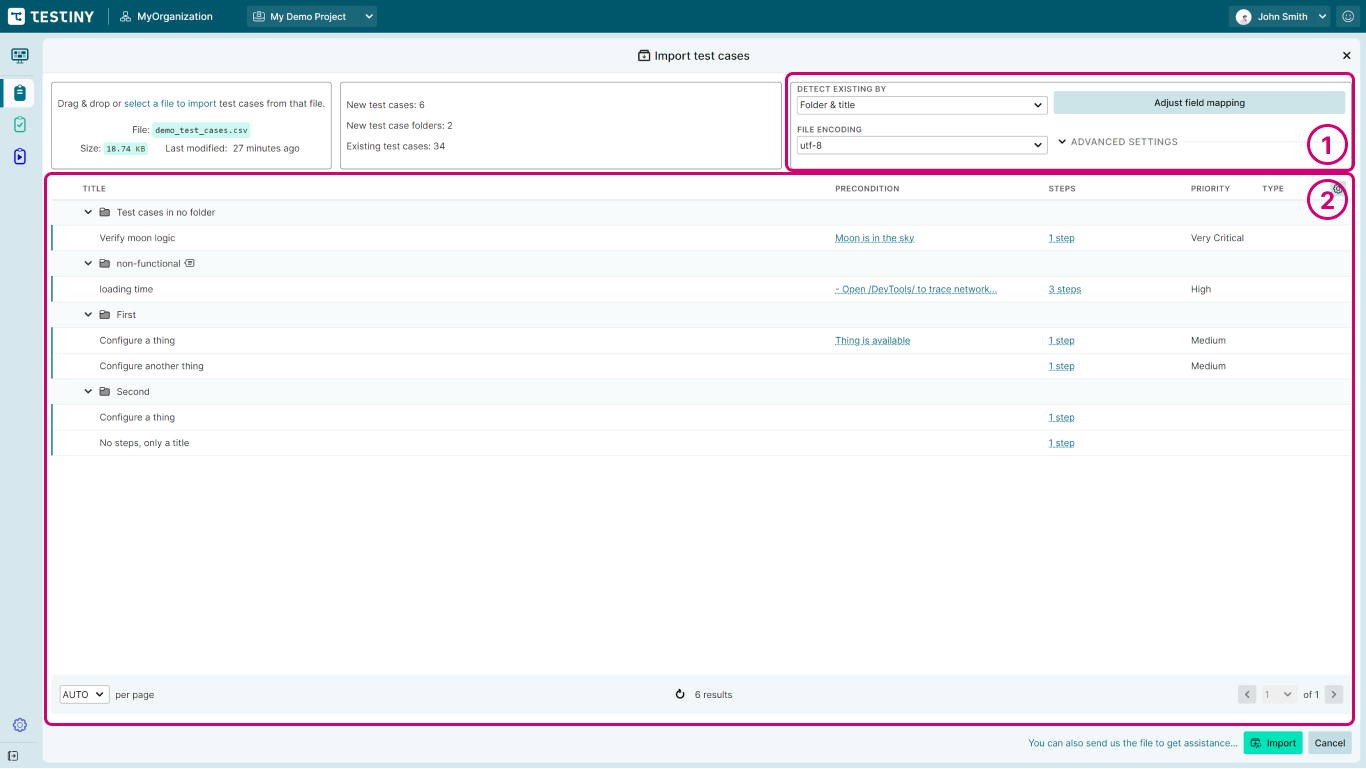
Task: Open settings gear in the left sidebar
Action: click(x=20, y=725)
